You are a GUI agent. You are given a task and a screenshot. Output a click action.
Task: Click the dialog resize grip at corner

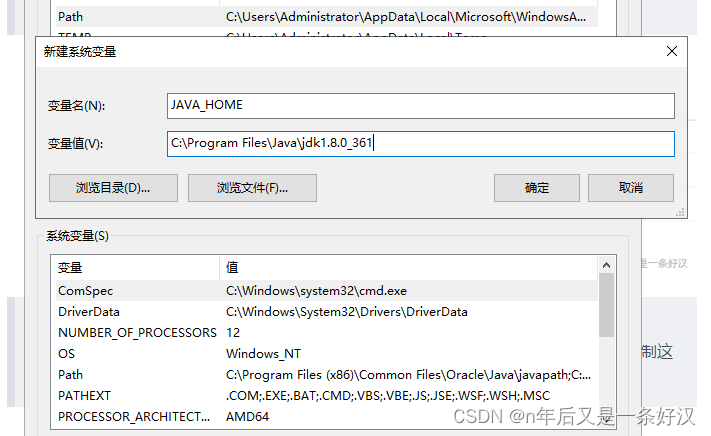680,213
